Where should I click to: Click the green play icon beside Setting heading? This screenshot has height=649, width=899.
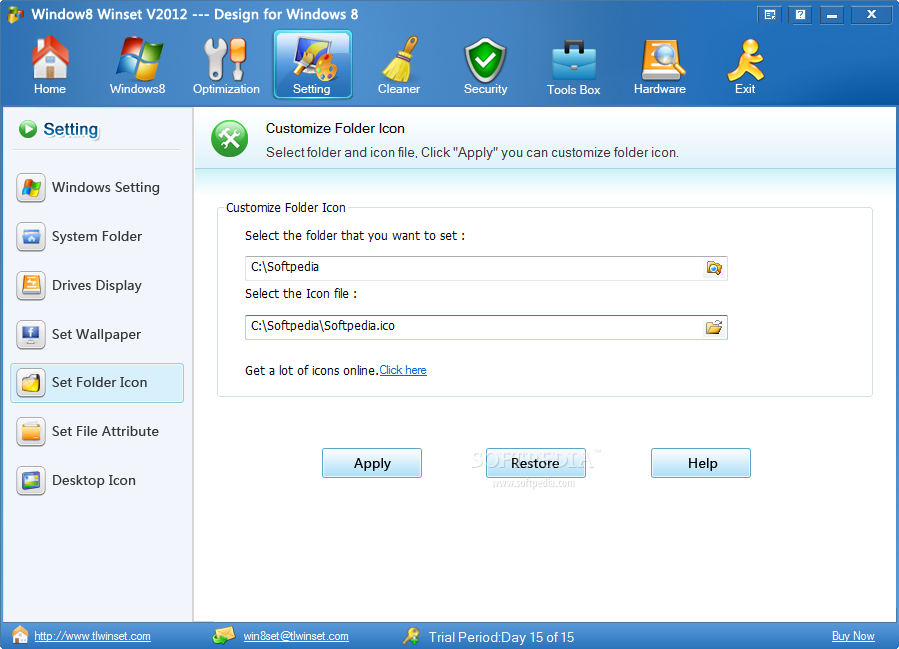pos(28,129)
